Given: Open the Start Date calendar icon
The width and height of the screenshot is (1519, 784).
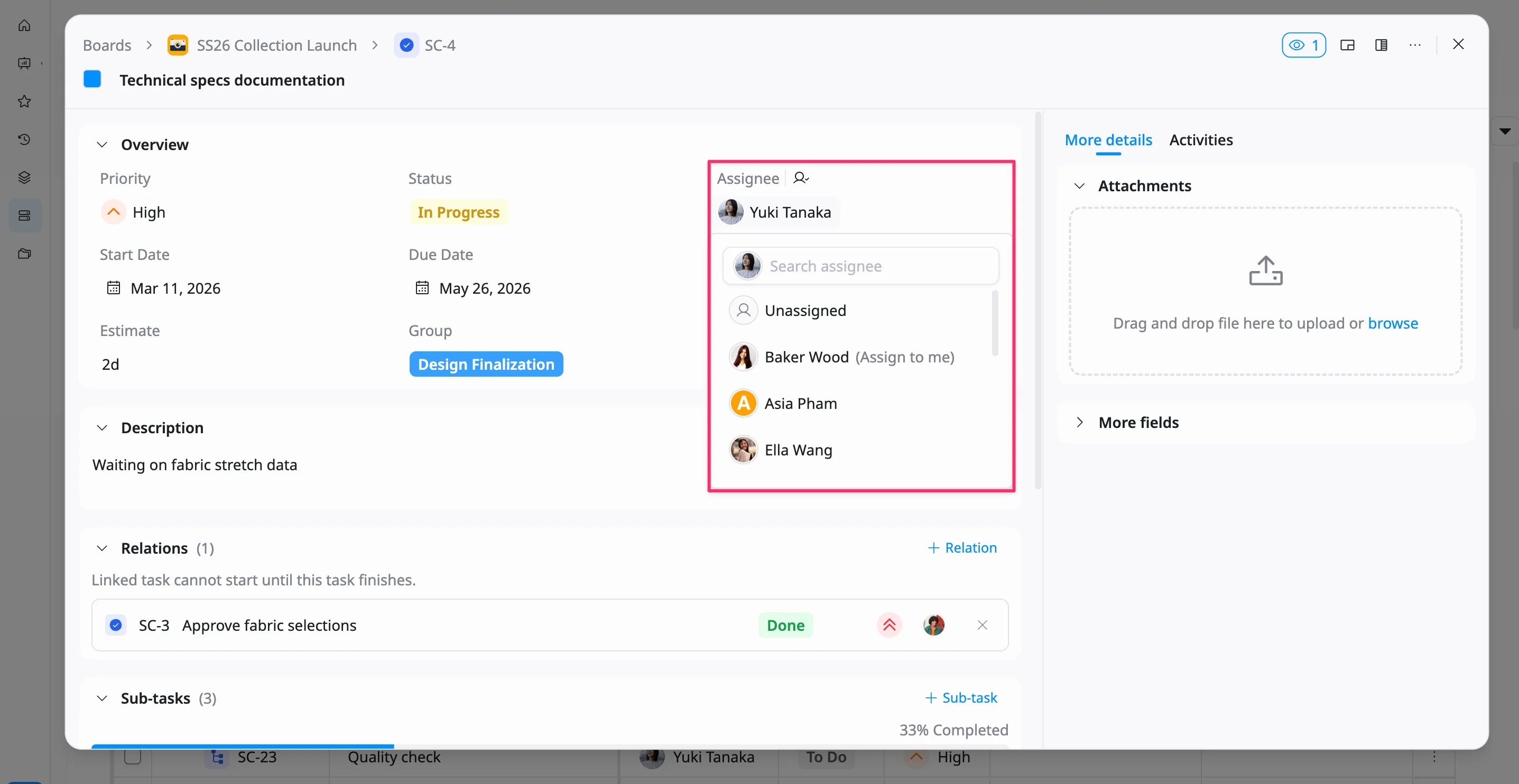Looking at the screenshot, I should point(113,288).
